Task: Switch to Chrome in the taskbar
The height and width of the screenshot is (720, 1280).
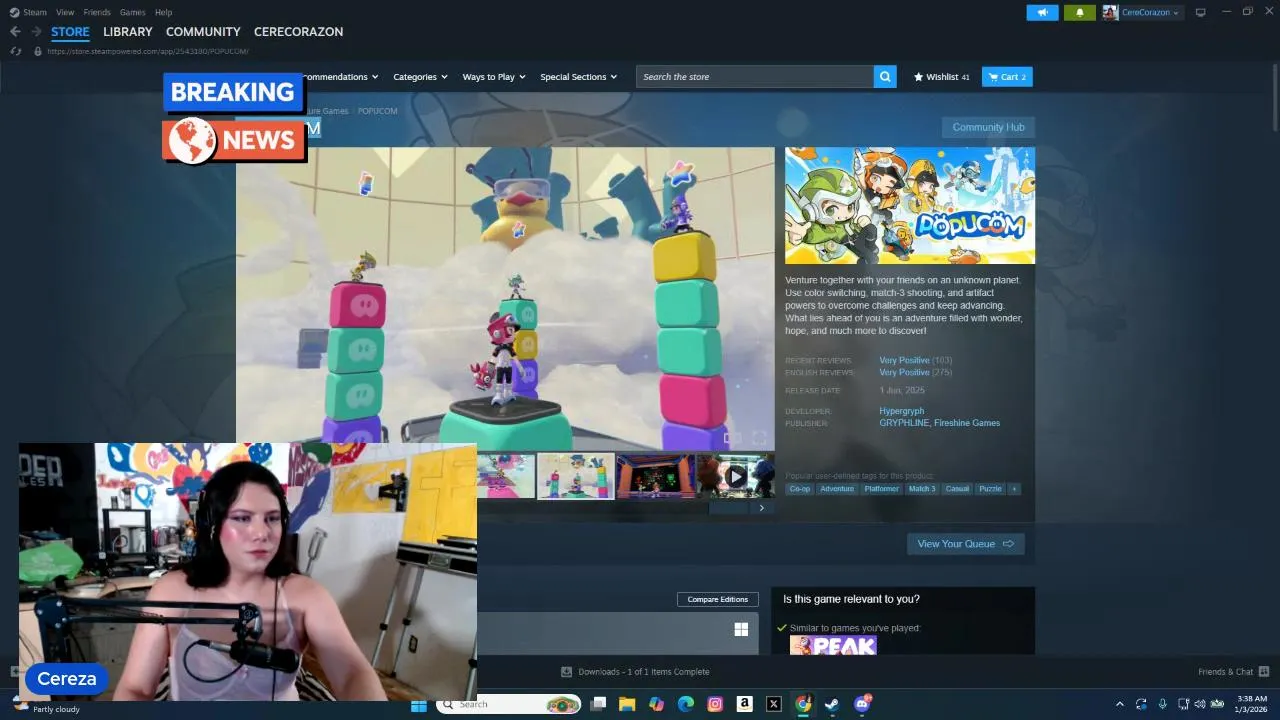Action: (x=803, y=704)
